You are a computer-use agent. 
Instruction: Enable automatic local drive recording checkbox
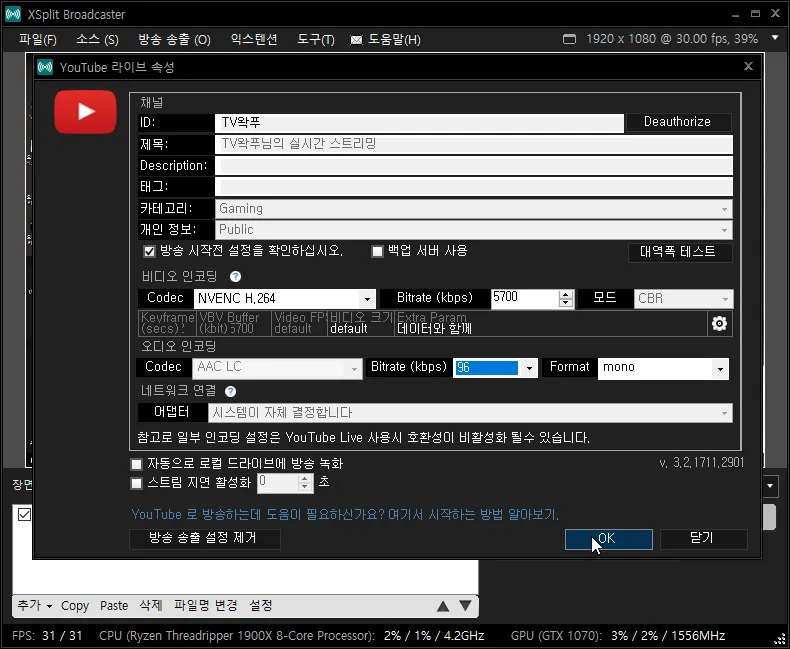tap(136, 464)
